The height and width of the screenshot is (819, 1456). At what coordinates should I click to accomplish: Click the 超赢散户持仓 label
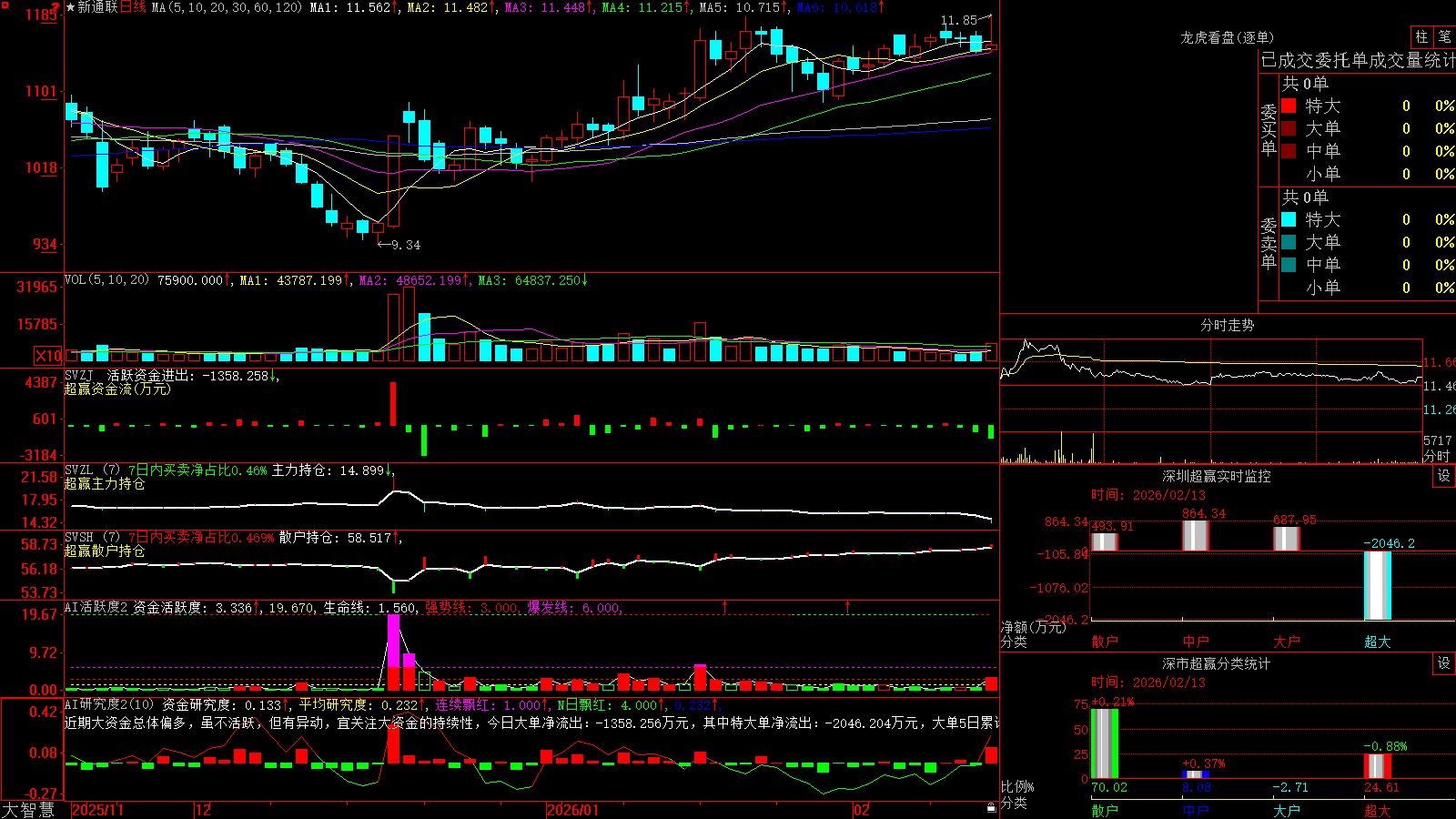click(x=105, y=551)
